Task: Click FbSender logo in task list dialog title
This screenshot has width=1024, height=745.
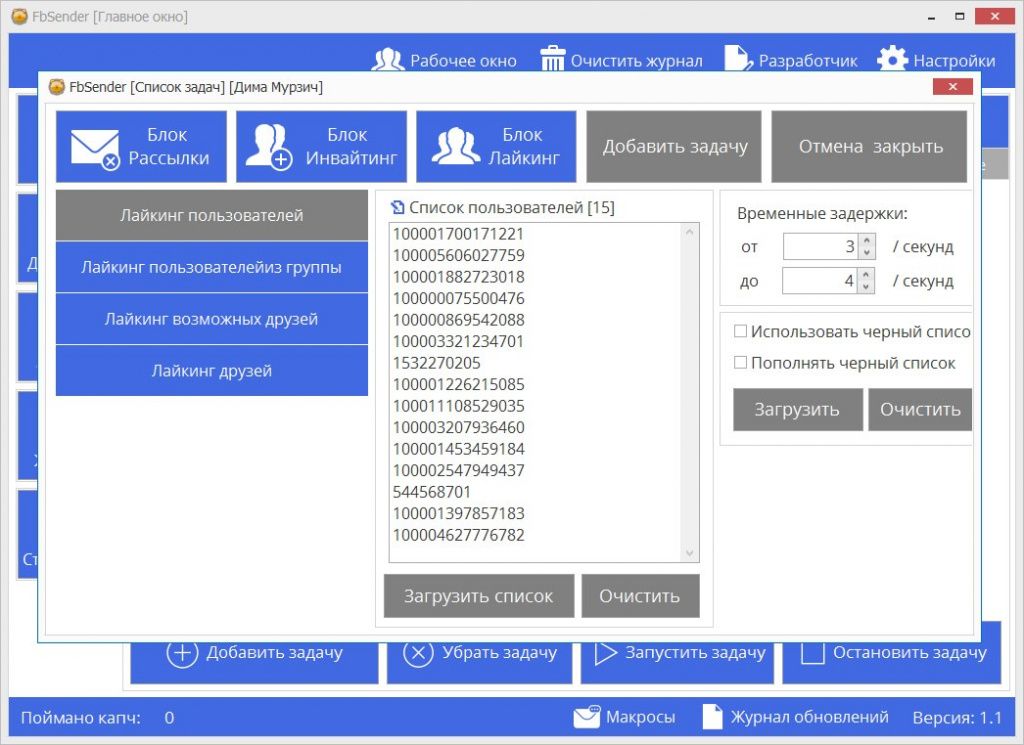Action: [x=57, y=87]
